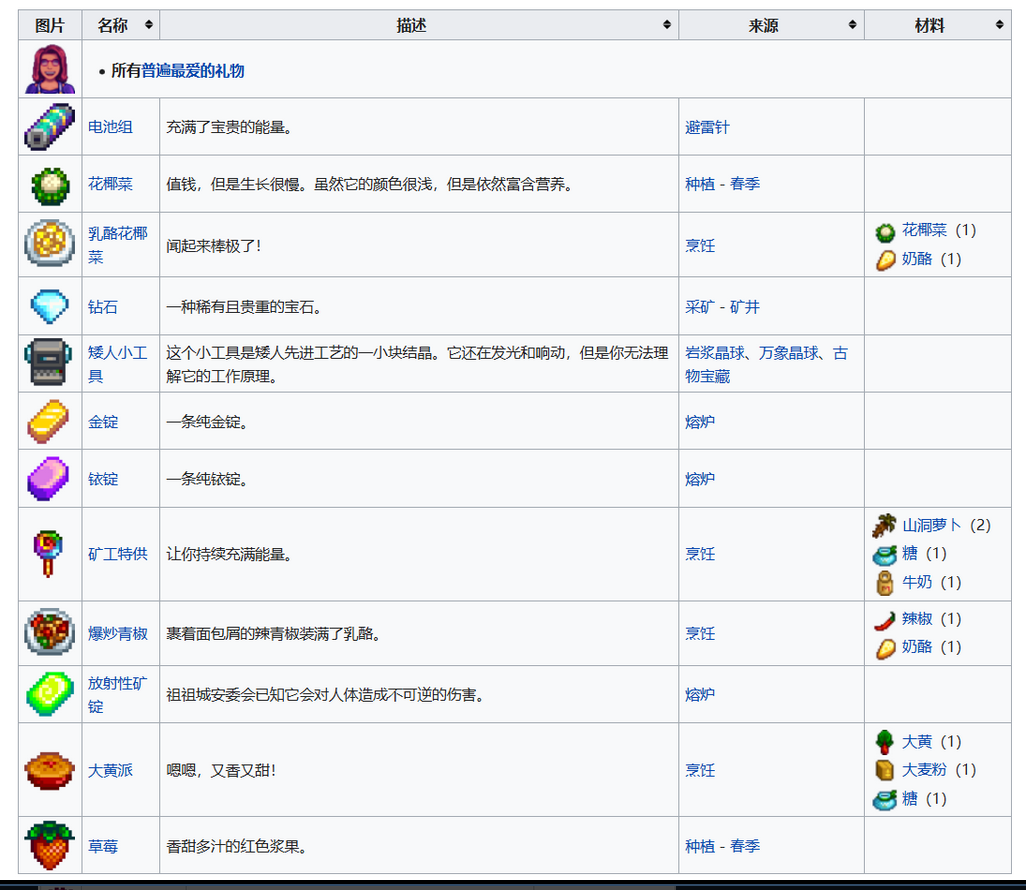Open 大黄 material link
The image size is (1026, 890).
click(x=917, y=742)
